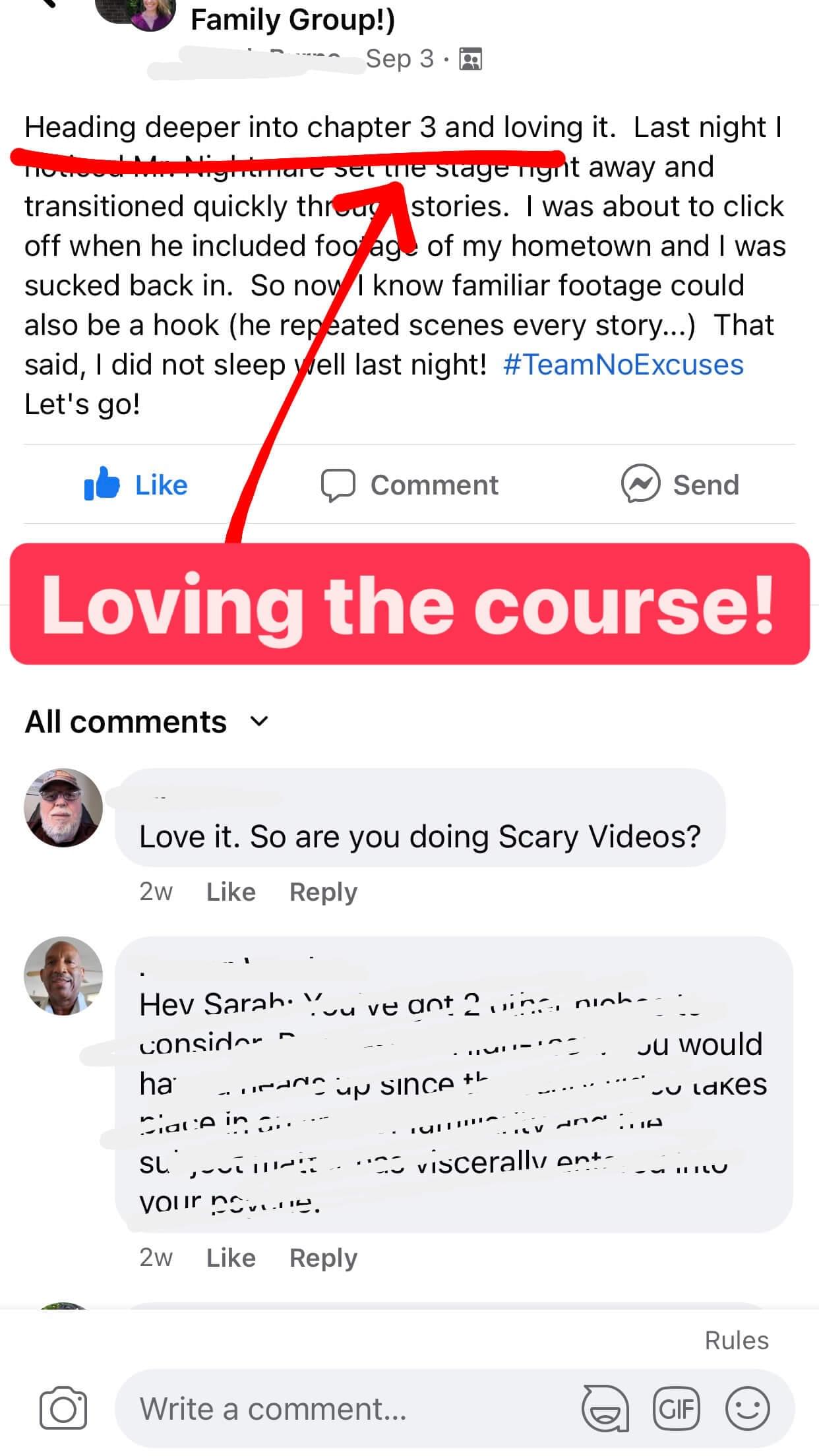The height and width of the screenshot is (1456, 819).
Task: Expand the All comments dropdown chevron
Action: tap(260, 721)
